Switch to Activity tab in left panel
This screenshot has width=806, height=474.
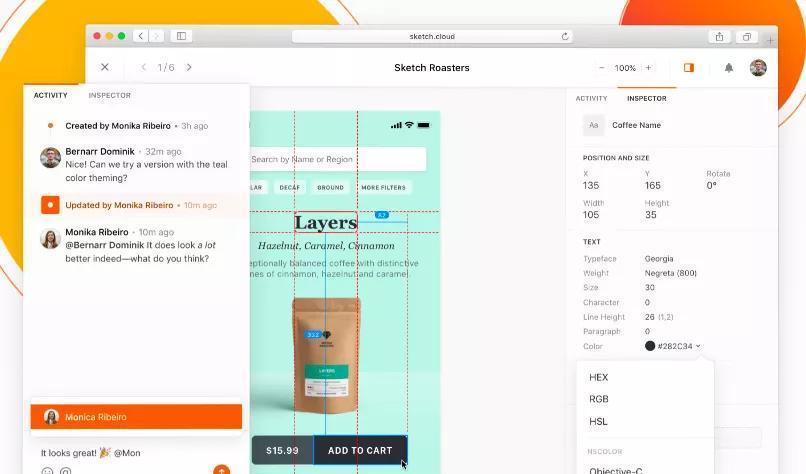point(50,96)
